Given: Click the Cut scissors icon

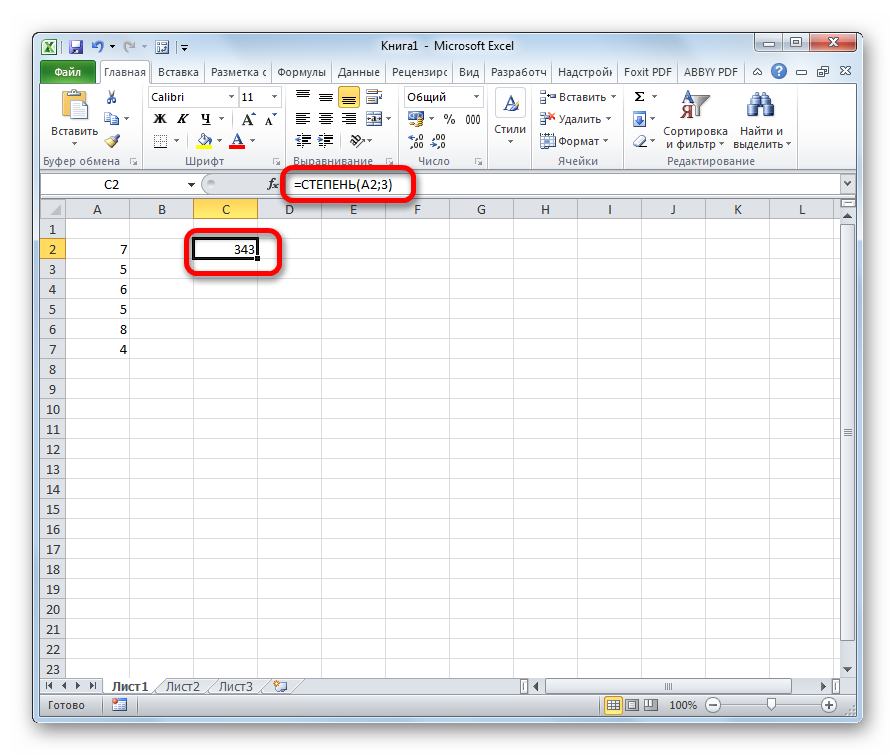Looking at the screenshot, I should click(112, 97).
